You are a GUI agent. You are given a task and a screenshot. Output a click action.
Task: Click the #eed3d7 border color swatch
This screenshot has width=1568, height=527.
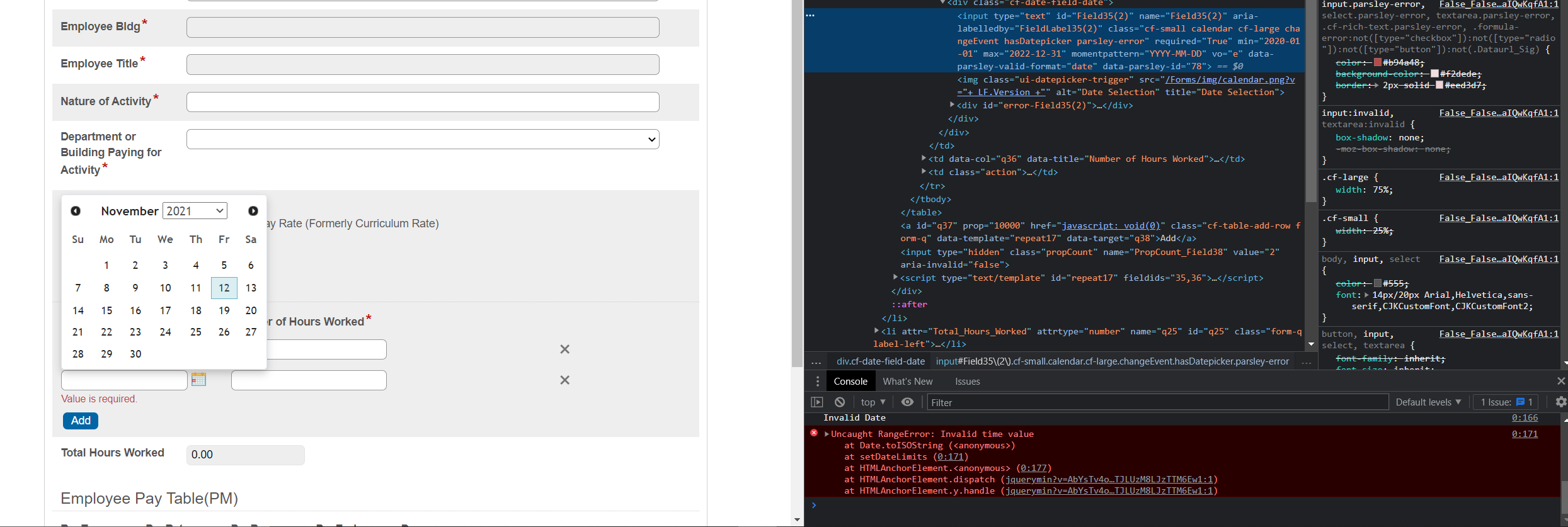click(1439, 85)
